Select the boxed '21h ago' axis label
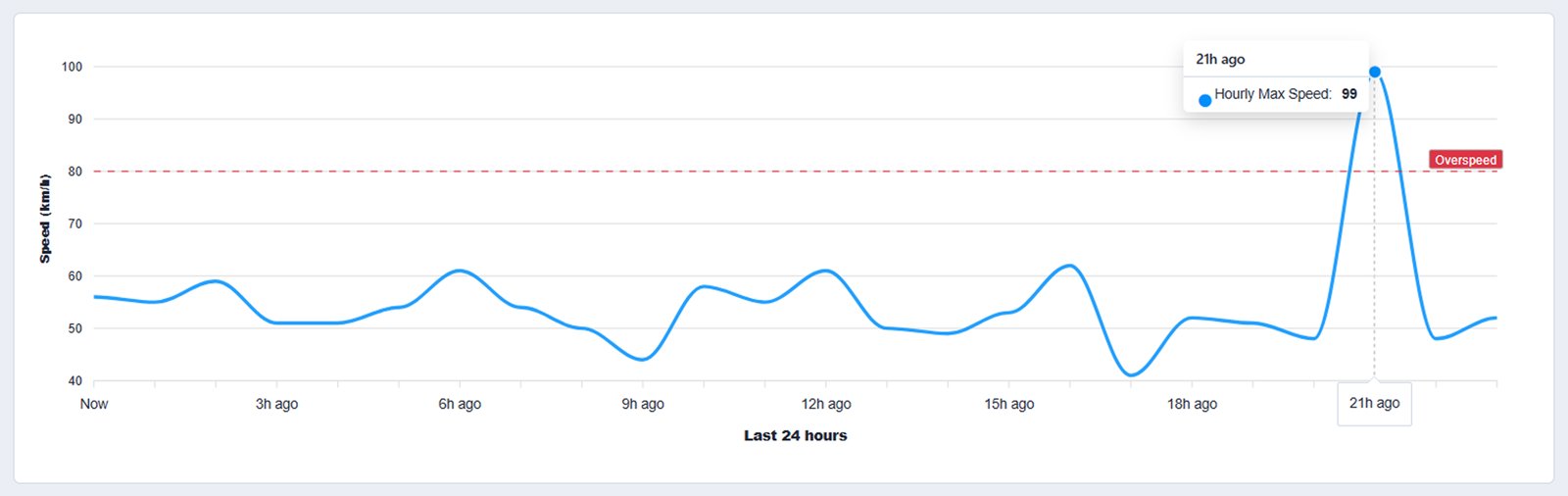Screen dimensions: 1568x496 (1374, 404)
